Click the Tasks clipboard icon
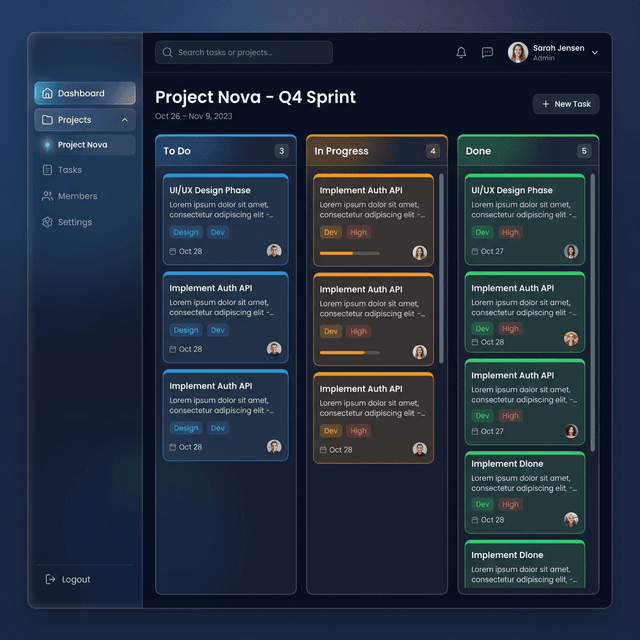Screen dimensions: 640x640 click(x=47, y=170)
